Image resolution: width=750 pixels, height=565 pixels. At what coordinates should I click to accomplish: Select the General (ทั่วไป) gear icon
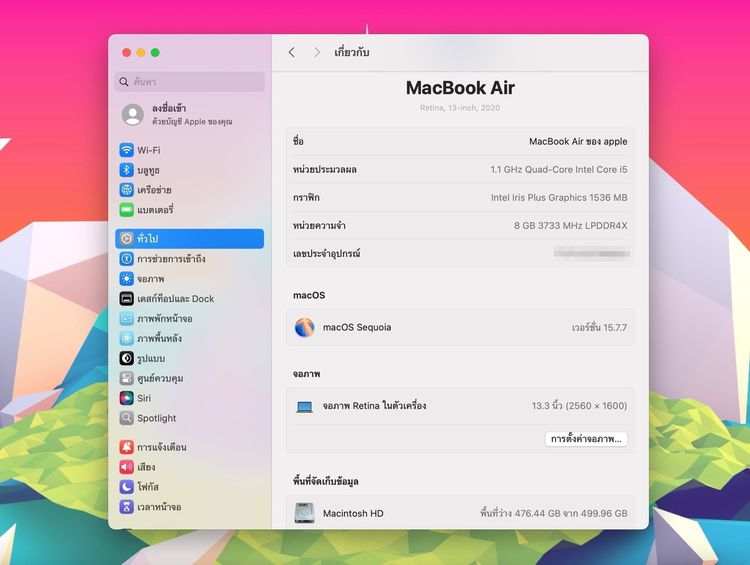click(x=126, y=239)
